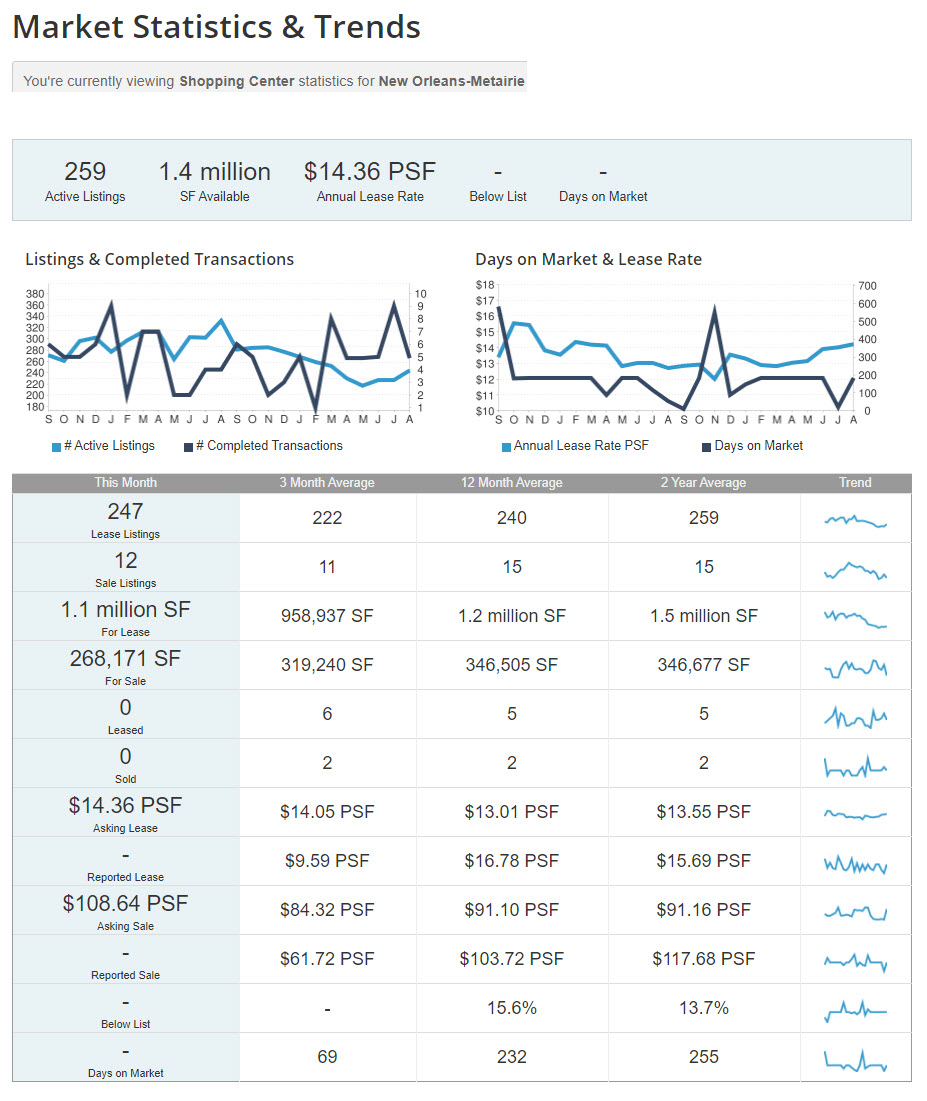Click the '319,240 SF' cell
This screenshot has height=1101, width=927.
click(327, 665)
